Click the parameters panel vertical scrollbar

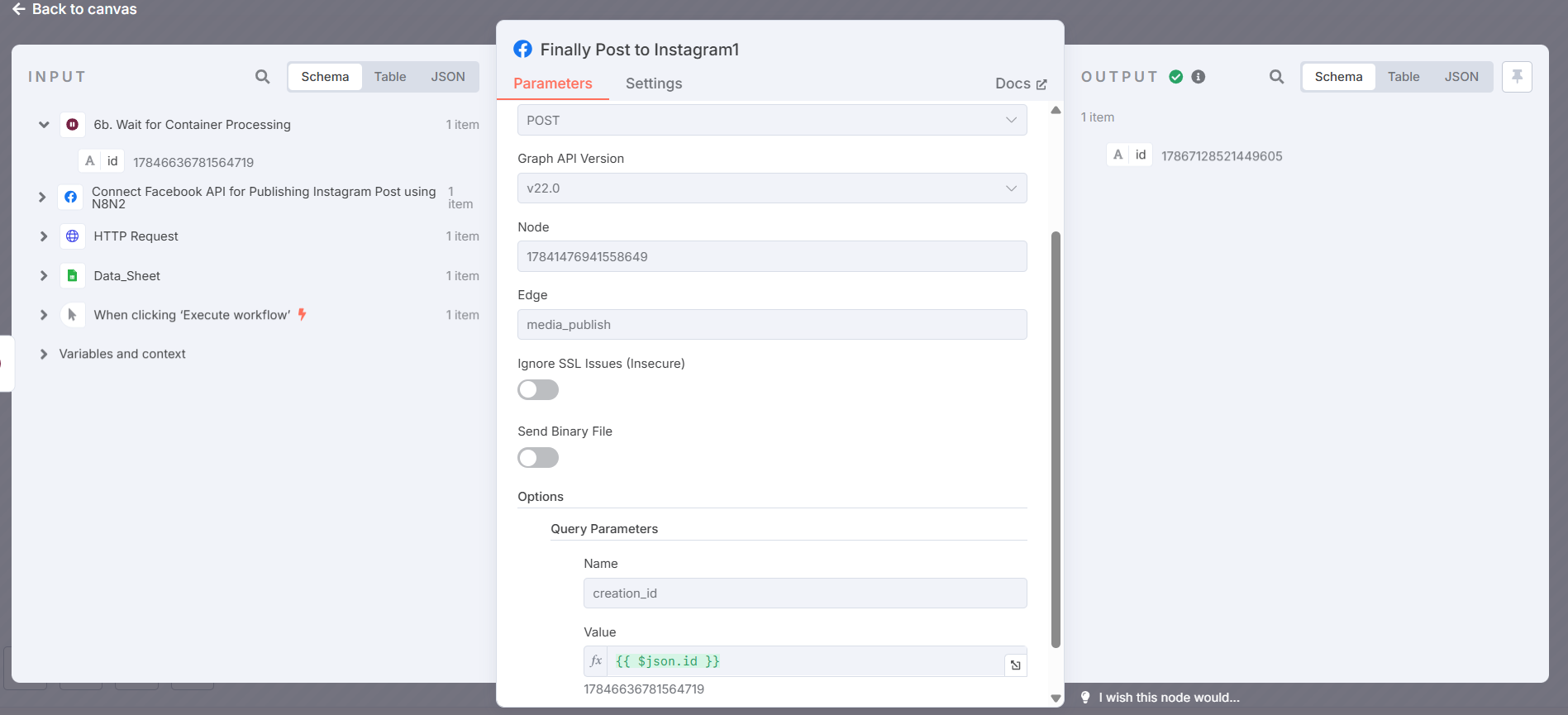1056,440
